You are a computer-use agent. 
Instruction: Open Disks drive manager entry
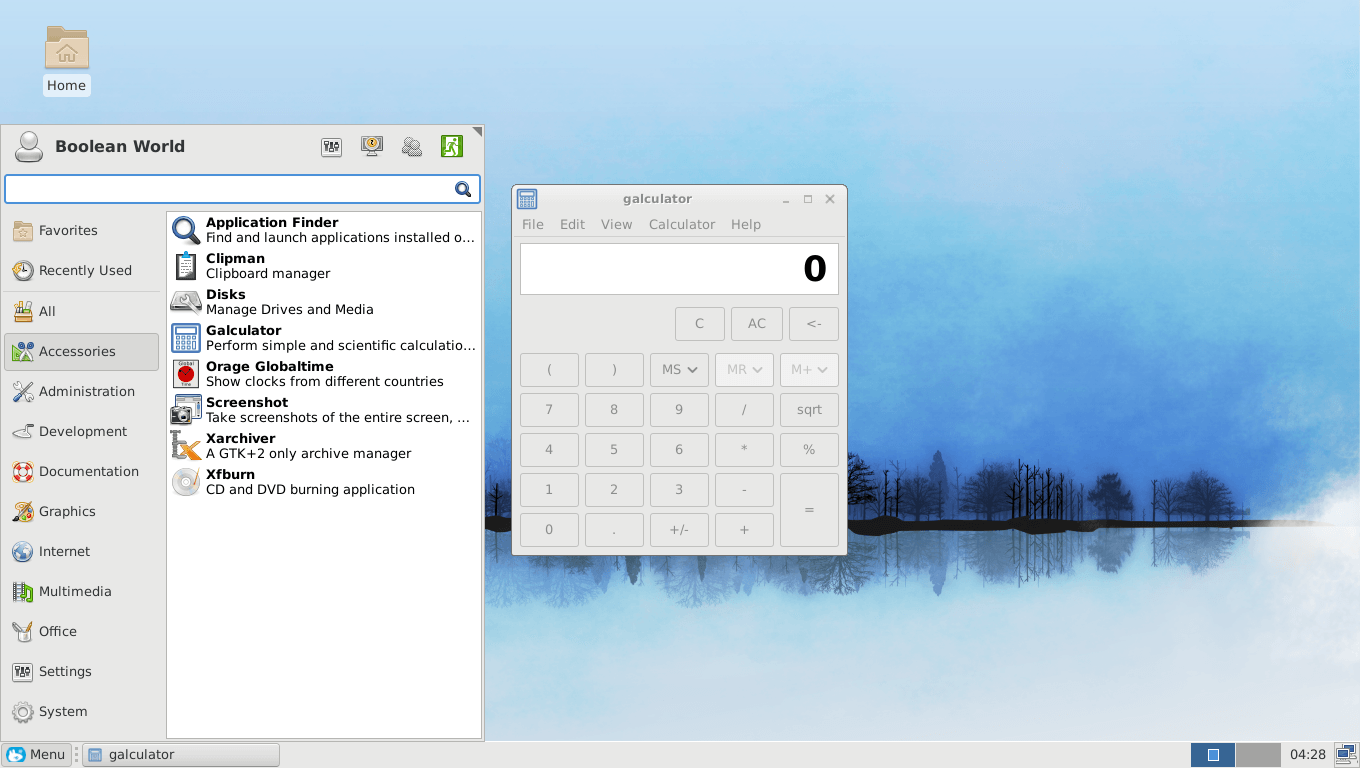point(324,302)
